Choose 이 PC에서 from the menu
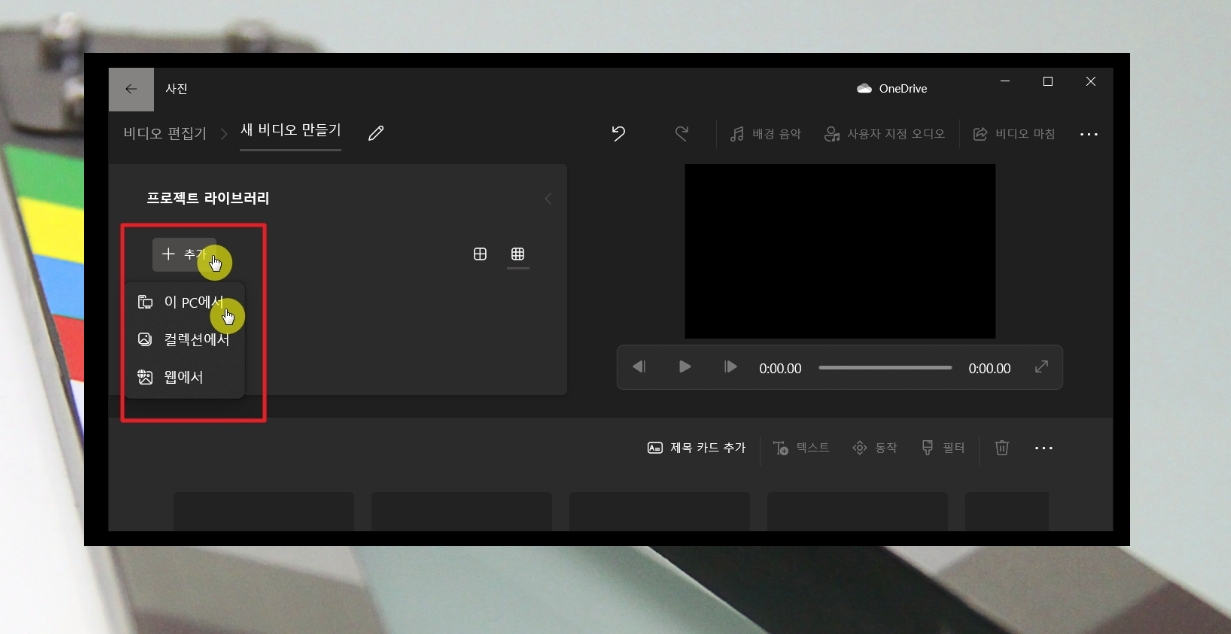Screen dimensions: 1231x634 tap(184, 302)
